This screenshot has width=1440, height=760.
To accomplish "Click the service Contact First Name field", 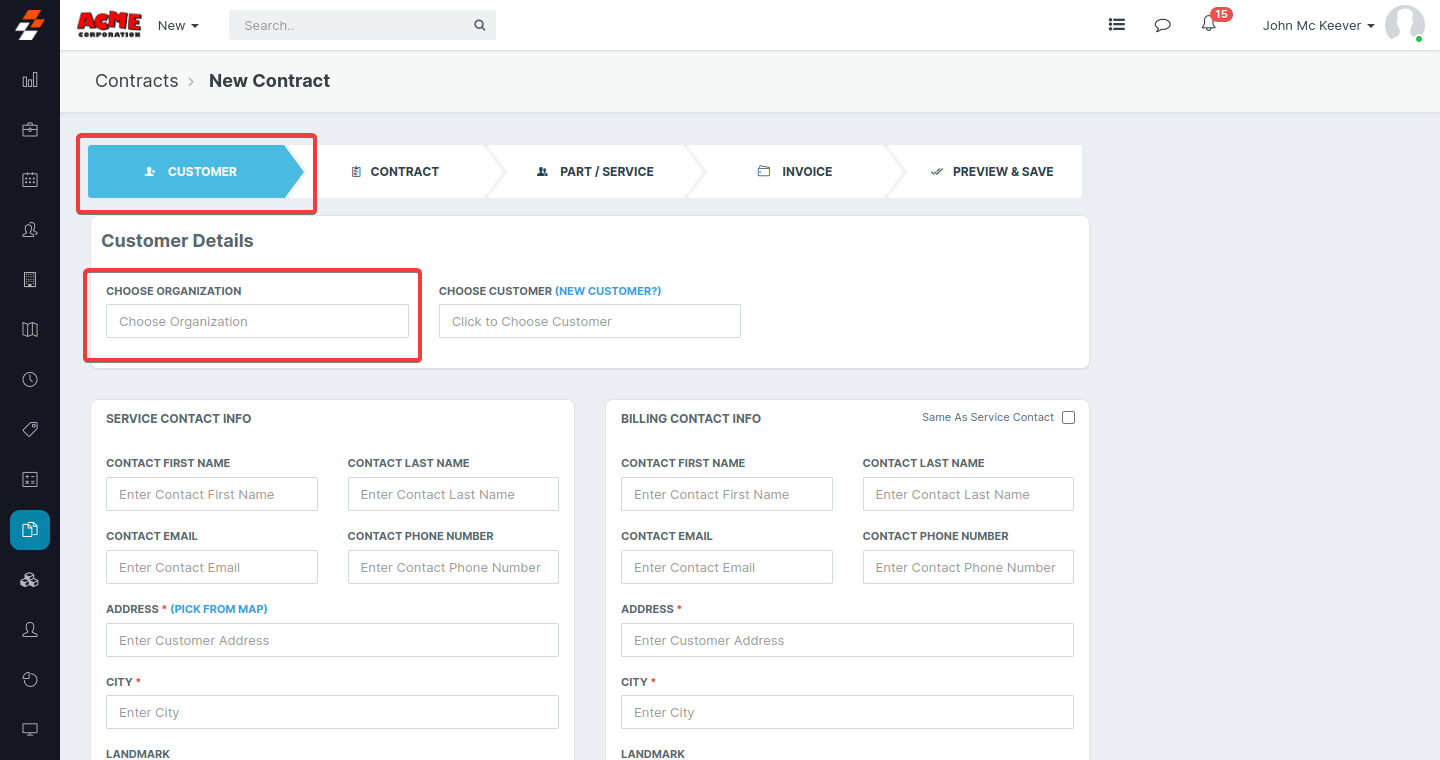I will pos(211,494).
